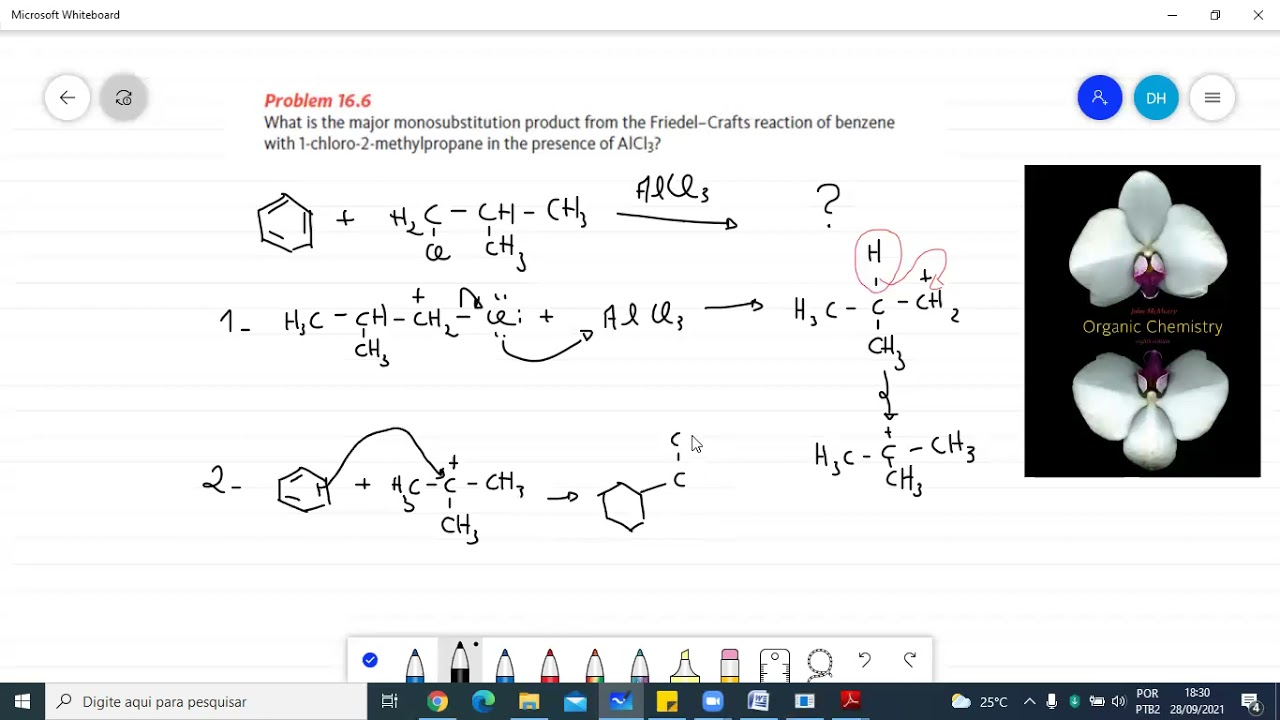Open Sticky Notes from taskbar

pos(667,701)
